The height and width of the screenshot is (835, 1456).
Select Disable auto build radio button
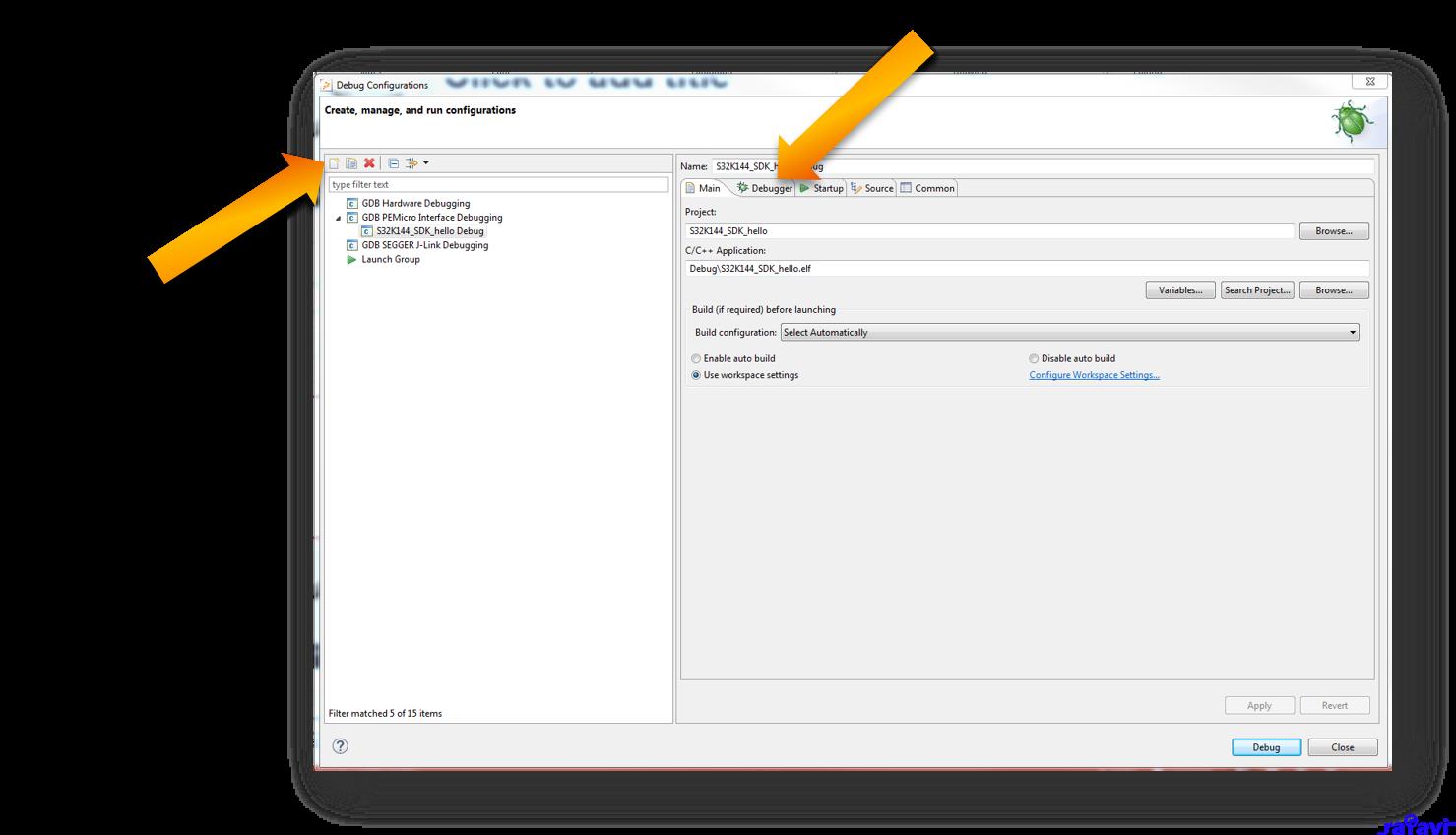[x=1034, y=359]
